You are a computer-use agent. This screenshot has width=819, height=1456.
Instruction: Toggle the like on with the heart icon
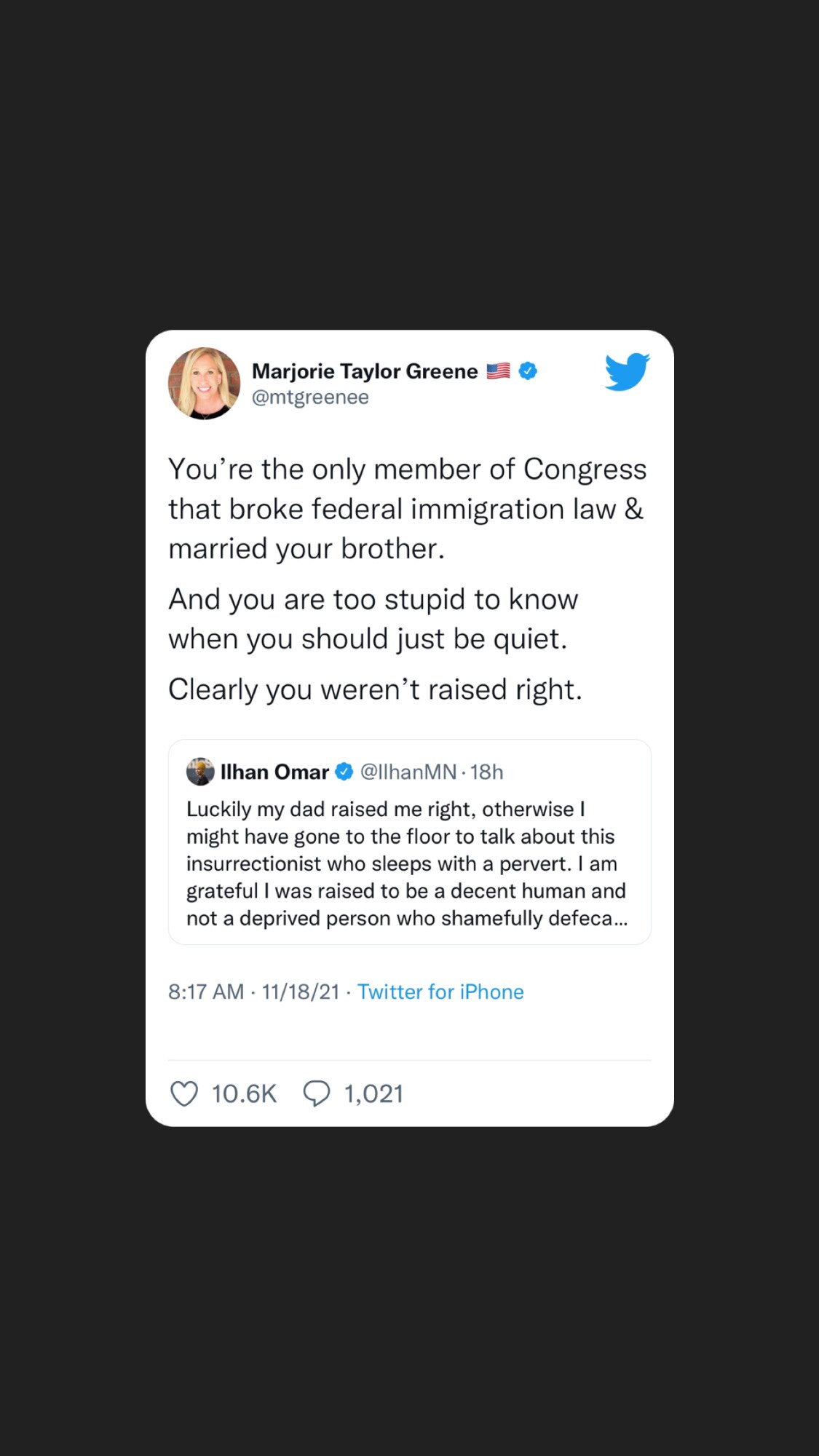184,1093
